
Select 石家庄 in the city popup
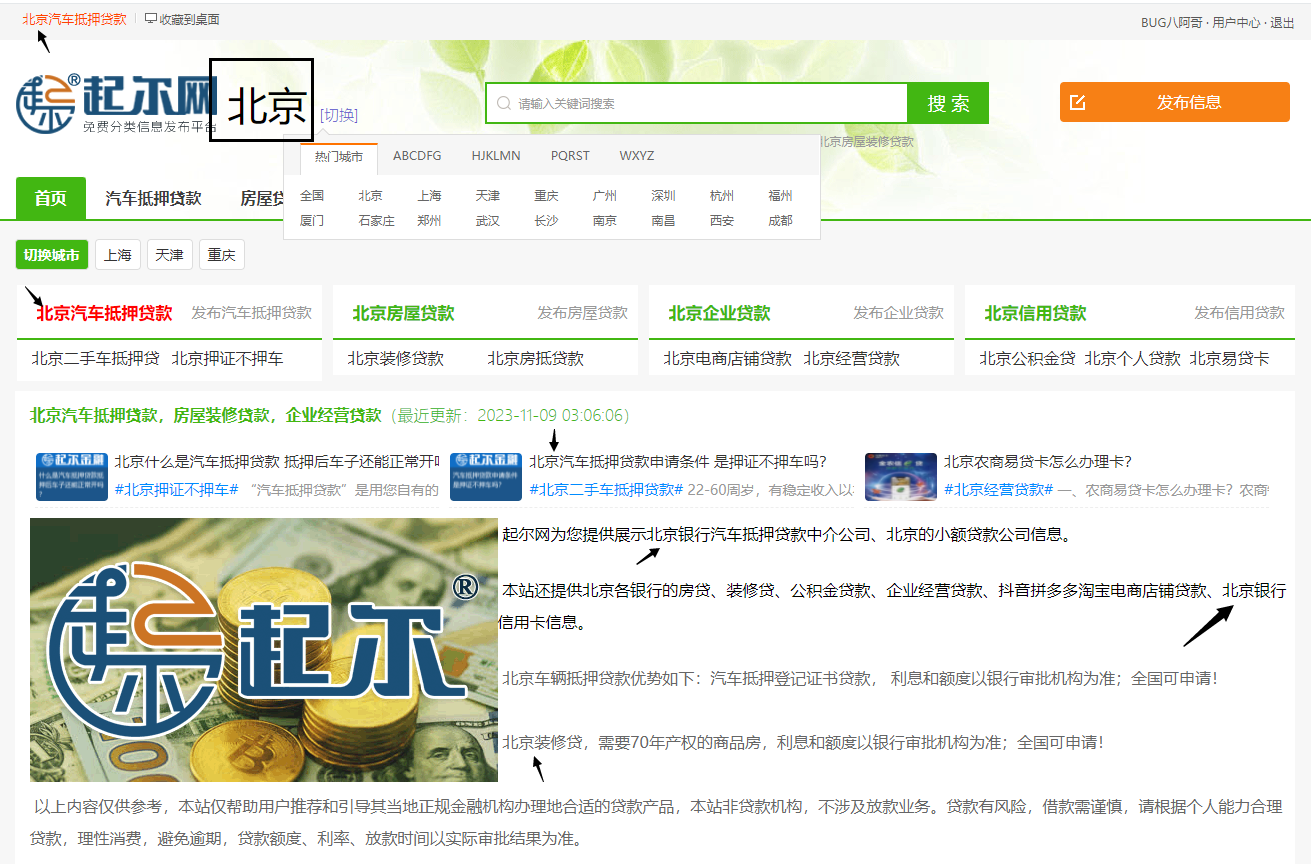[x=377, y=220]
